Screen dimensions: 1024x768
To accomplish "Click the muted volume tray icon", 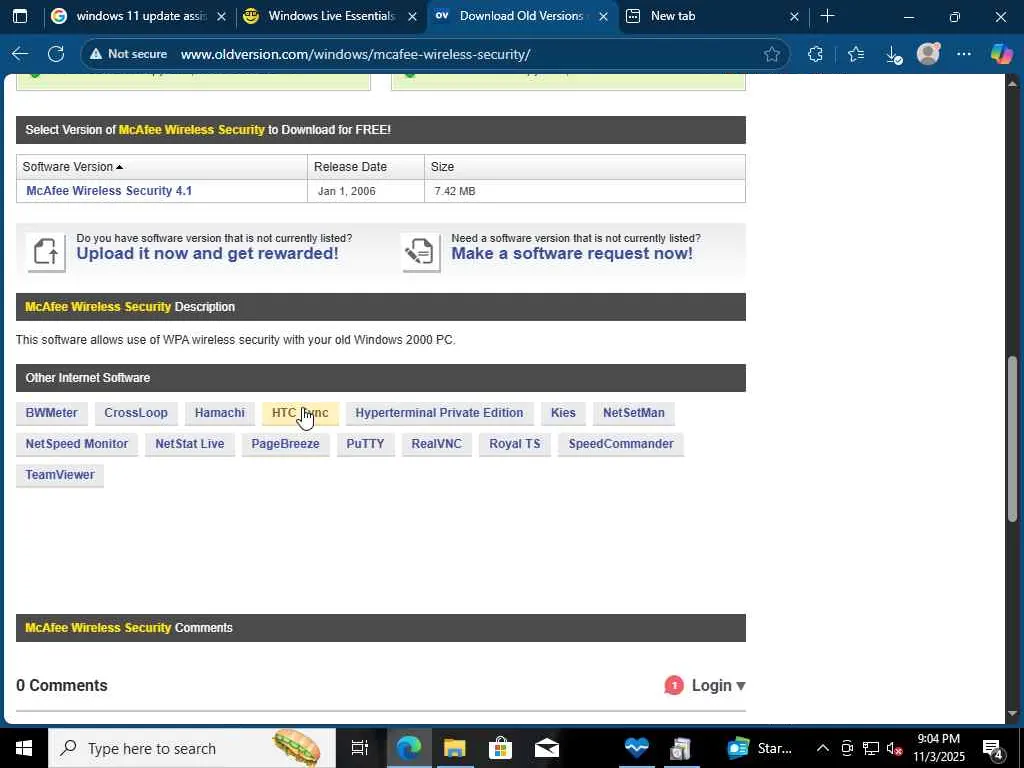I will coord(894,748).
